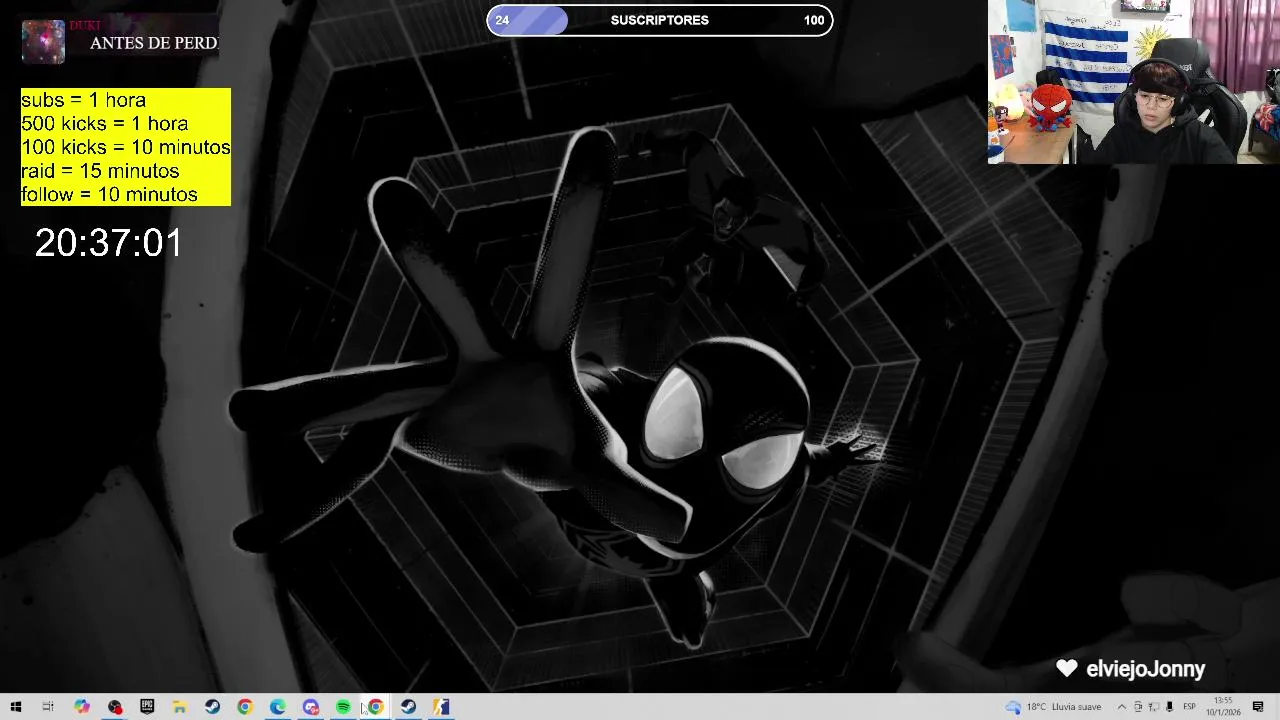
Task: Click the webcam feed overlay
Action: pyautogui.click(x=1134, y=82)
